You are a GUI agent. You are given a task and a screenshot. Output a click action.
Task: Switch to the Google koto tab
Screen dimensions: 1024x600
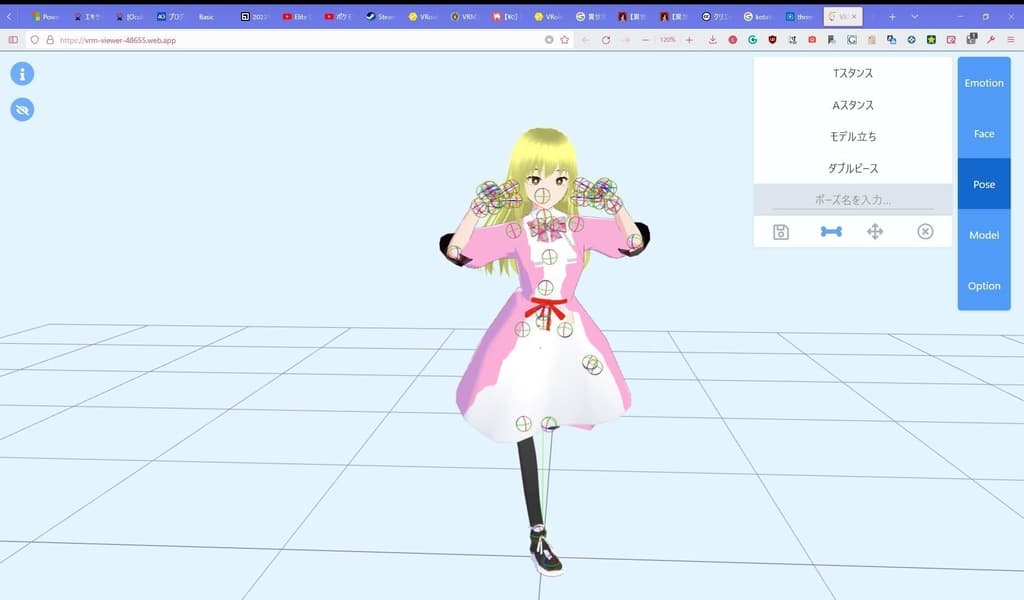pyautogui.click(x=758, y=16)
